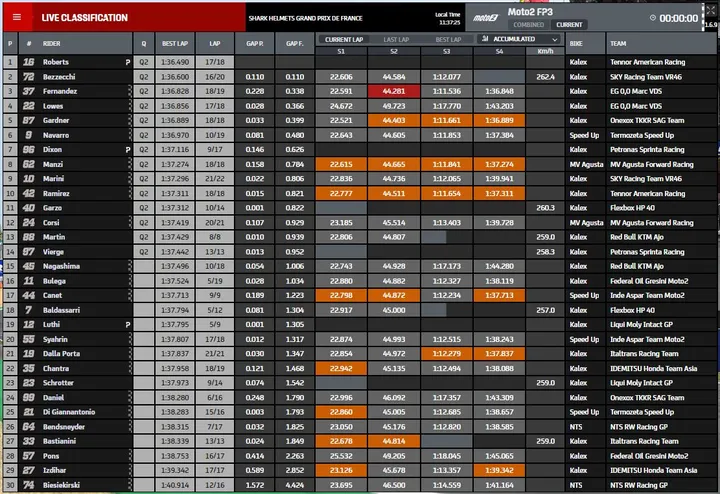The image size is (720, 494).
Task: Select rider Baldassarri
Action: tap(61, 310)
